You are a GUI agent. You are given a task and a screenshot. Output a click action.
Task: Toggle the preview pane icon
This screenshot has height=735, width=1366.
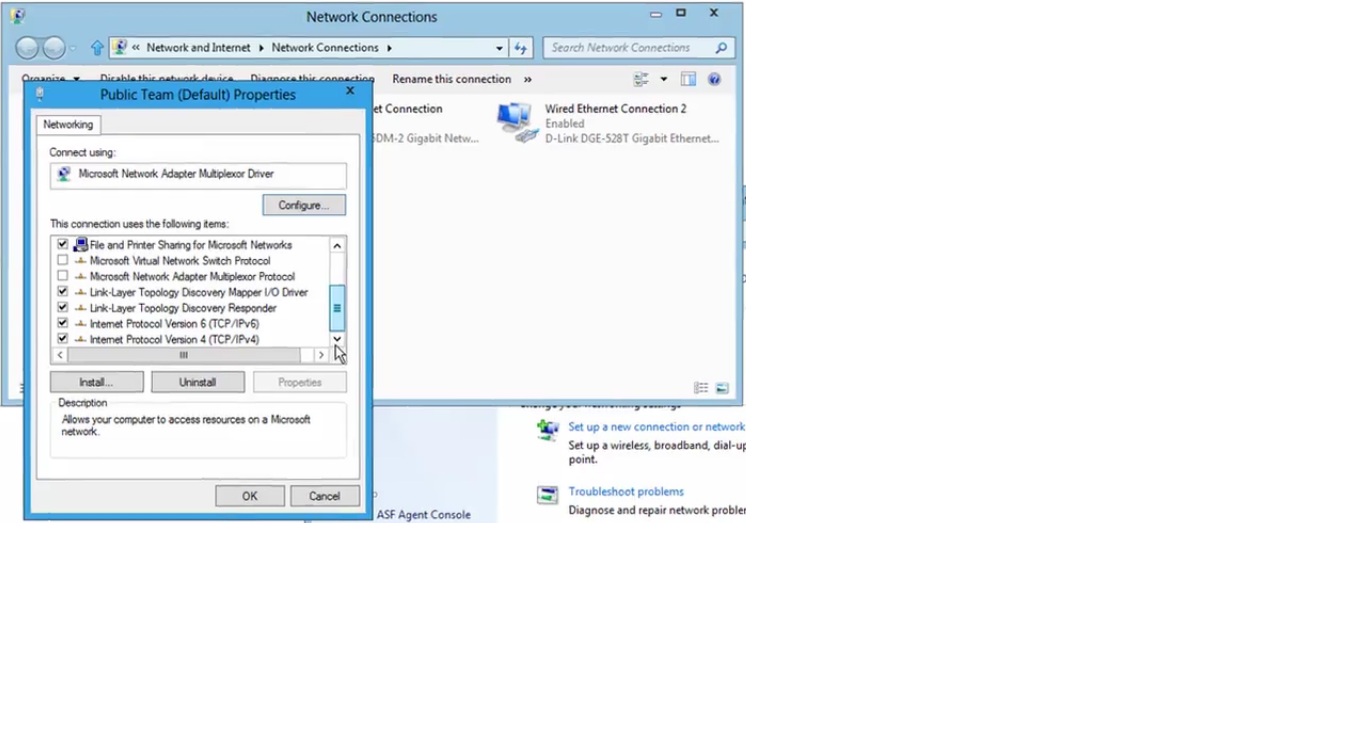pyautogui.click(x=688, y=79)
